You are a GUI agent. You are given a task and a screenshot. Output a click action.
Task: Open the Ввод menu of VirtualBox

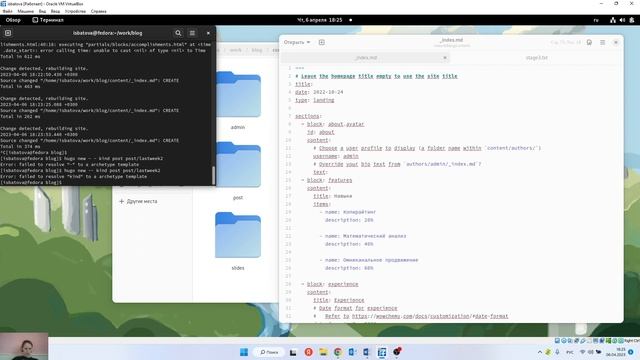(55, 11)
